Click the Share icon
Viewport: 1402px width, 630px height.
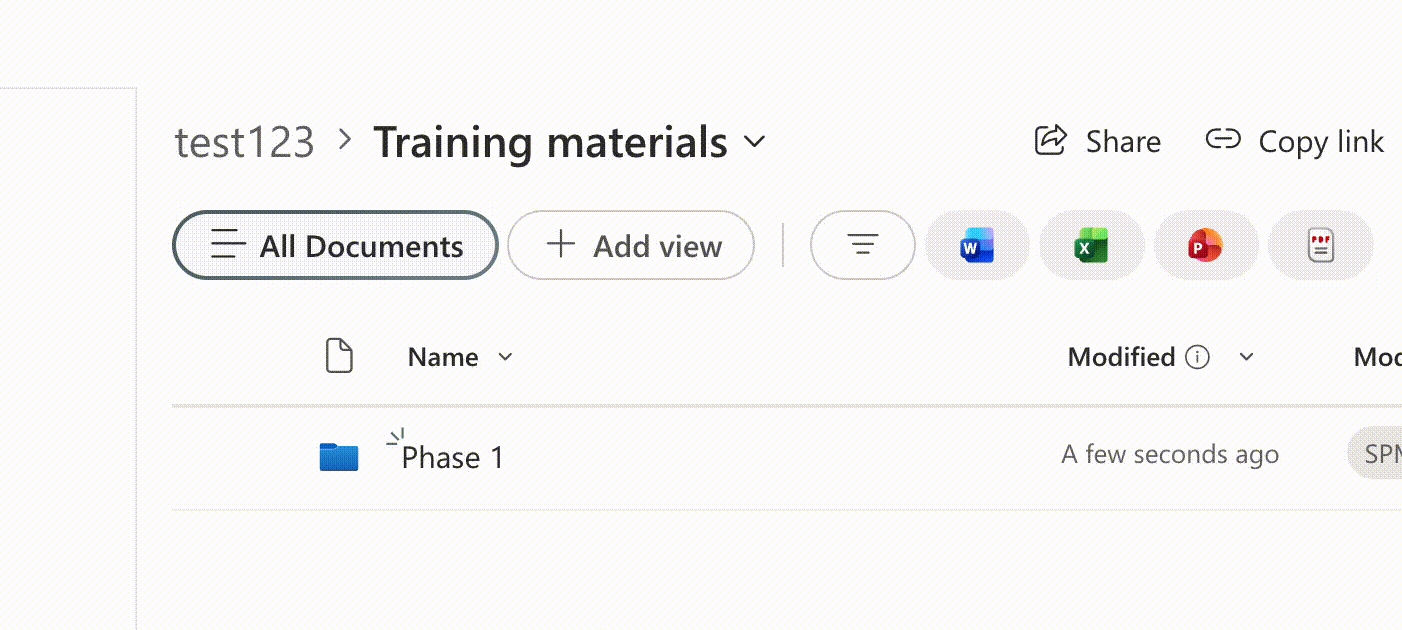pyautogui.click(x=1049, y=141)
